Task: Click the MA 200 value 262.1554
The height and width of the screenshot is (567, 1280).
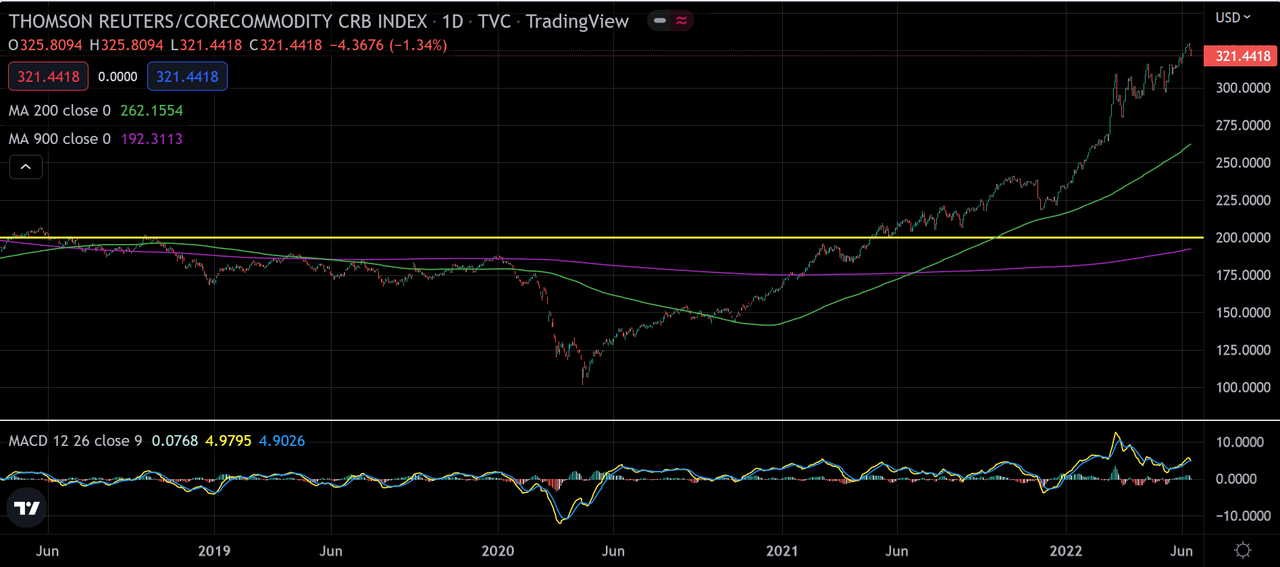Action: point(151,111)
